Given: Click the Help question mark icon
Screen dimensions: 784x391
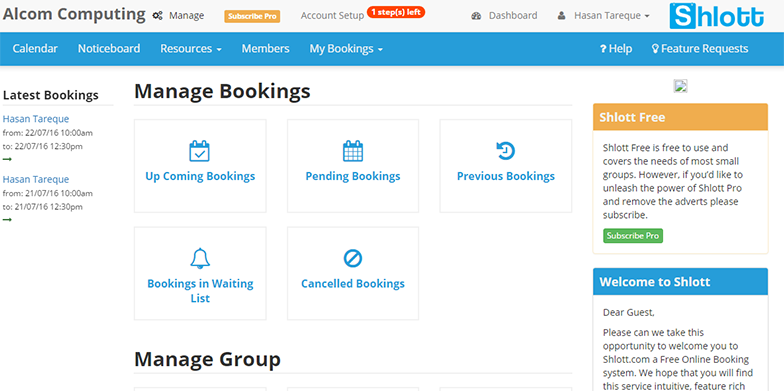Looking at the screenshot, I should coord(603,49).
